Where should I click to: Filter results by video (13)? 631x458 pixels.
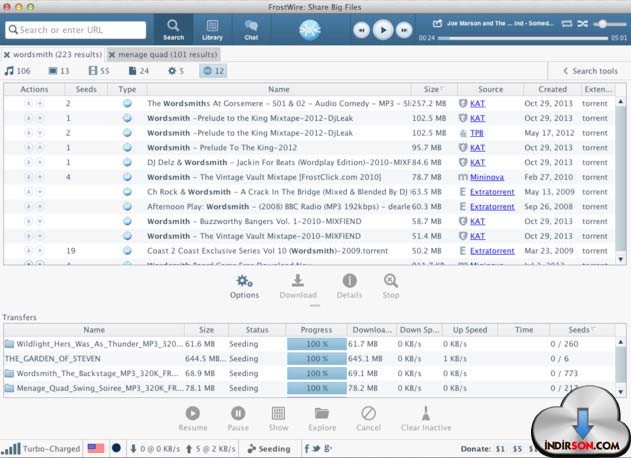pyautogui.click(x=59, y=71)
